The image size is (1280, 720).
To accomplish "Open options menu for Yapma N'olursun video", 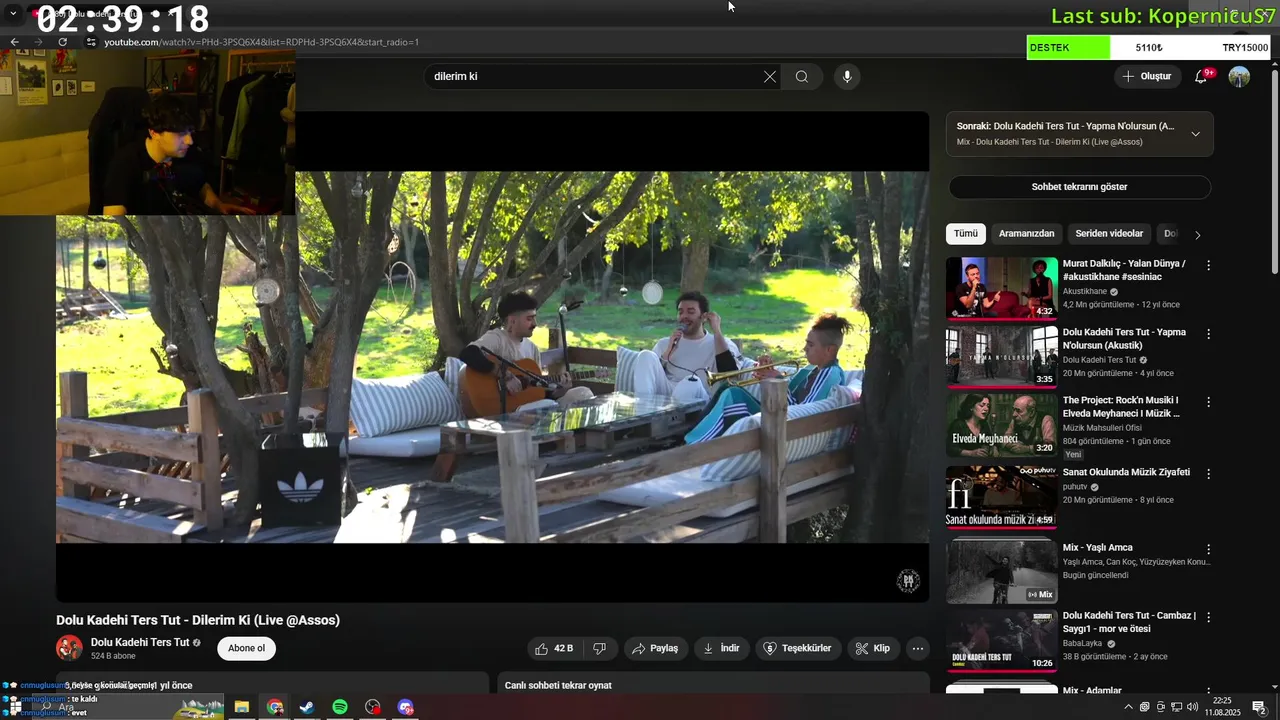I will pyautogui.click(x=1208, y=334).
